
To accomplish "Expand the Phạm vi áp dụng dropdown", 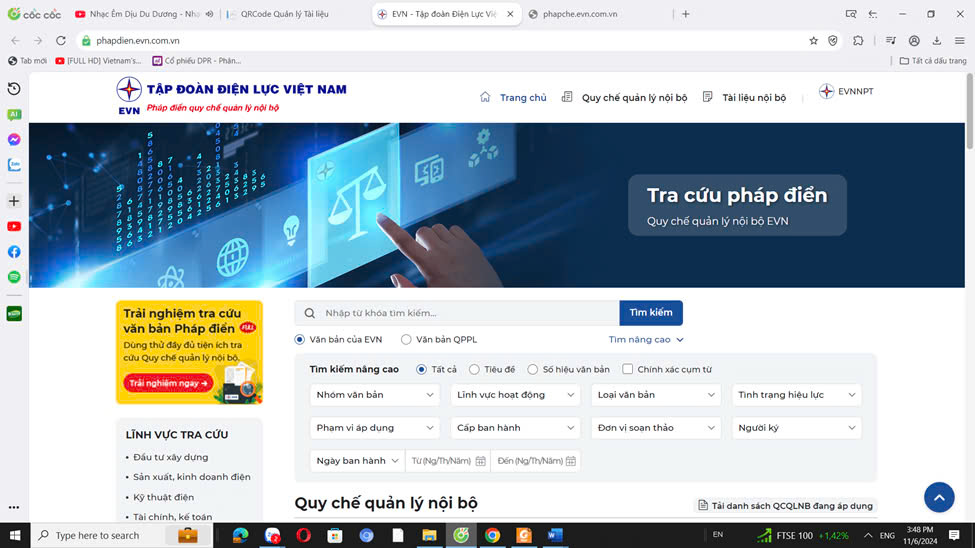I will 374,428.
